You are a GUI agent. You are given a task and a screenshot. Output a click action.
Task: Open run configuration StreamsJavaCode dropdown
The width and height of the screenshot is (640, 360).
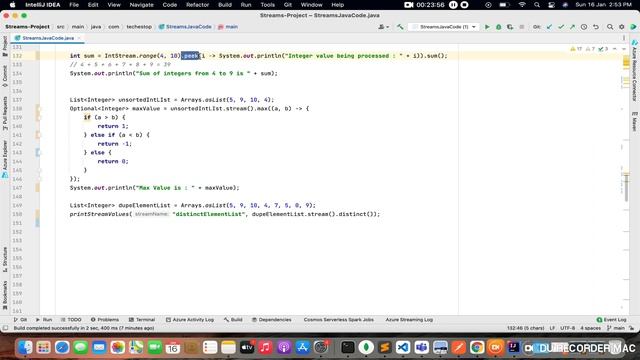pyautogui.click(x=444, y=27)
